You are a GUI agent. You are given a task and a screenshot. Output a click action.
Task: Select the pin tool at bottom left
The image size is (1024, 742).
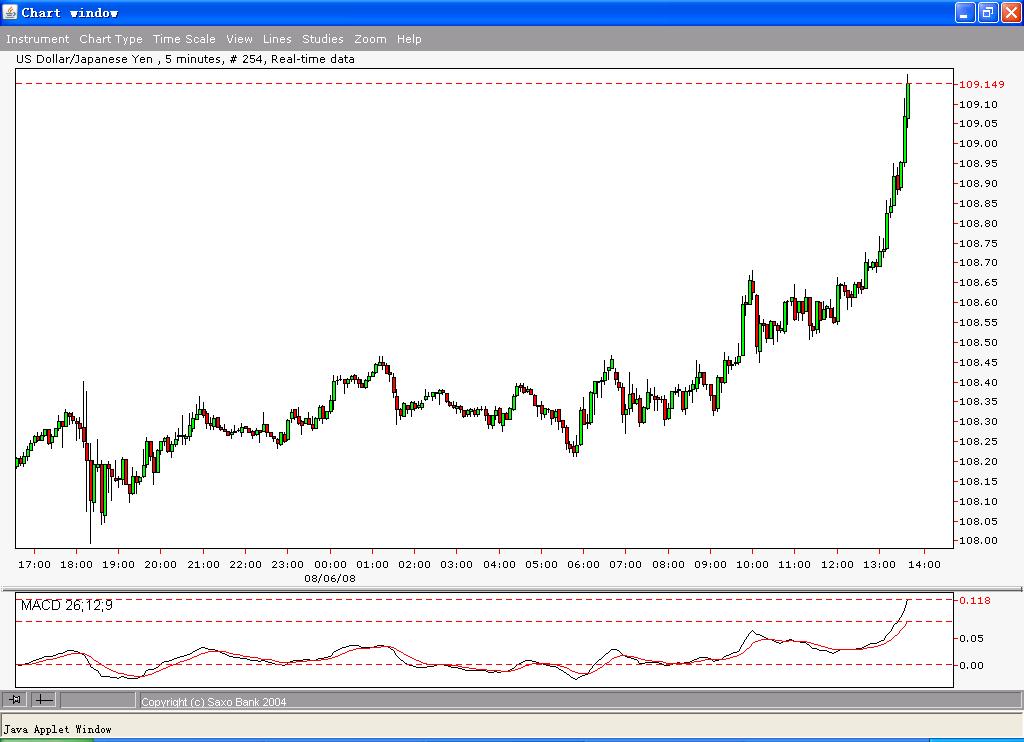[14, 700]
